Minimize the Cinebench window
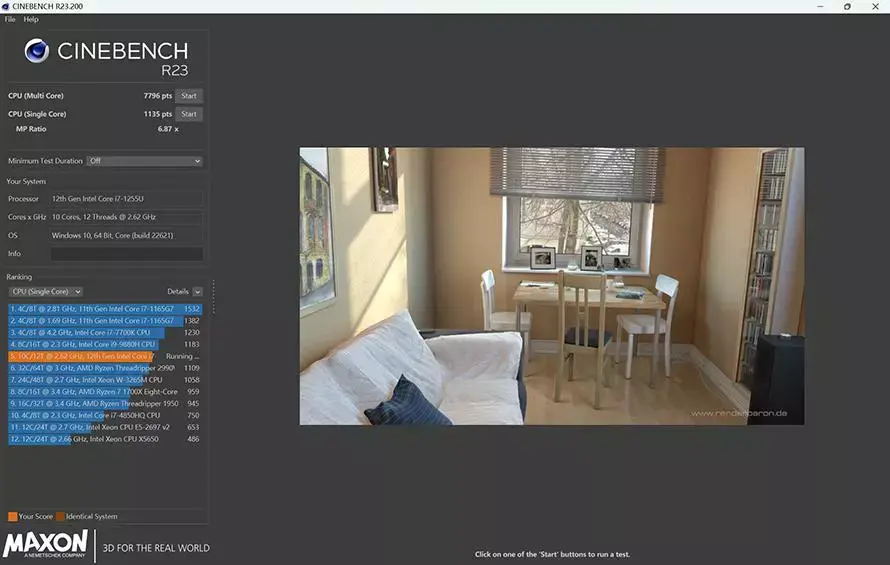The height and width of the screenshot is (565, 890). click(820, 6)
